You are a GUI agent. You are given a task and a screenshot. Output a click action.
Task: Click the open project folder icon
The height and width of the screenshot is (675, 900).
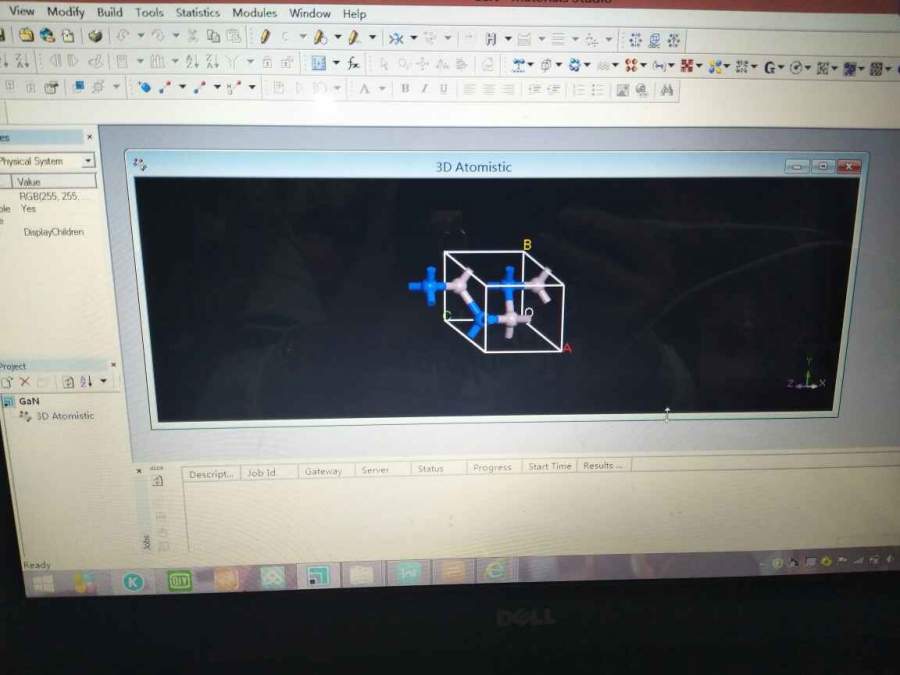[26, 36]
